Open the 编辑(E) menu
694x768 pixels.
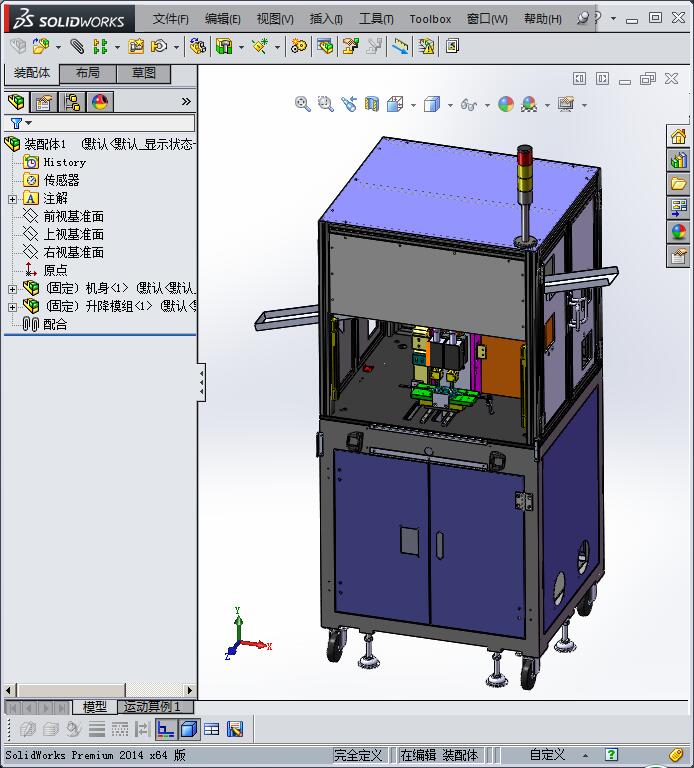[222, 19]
